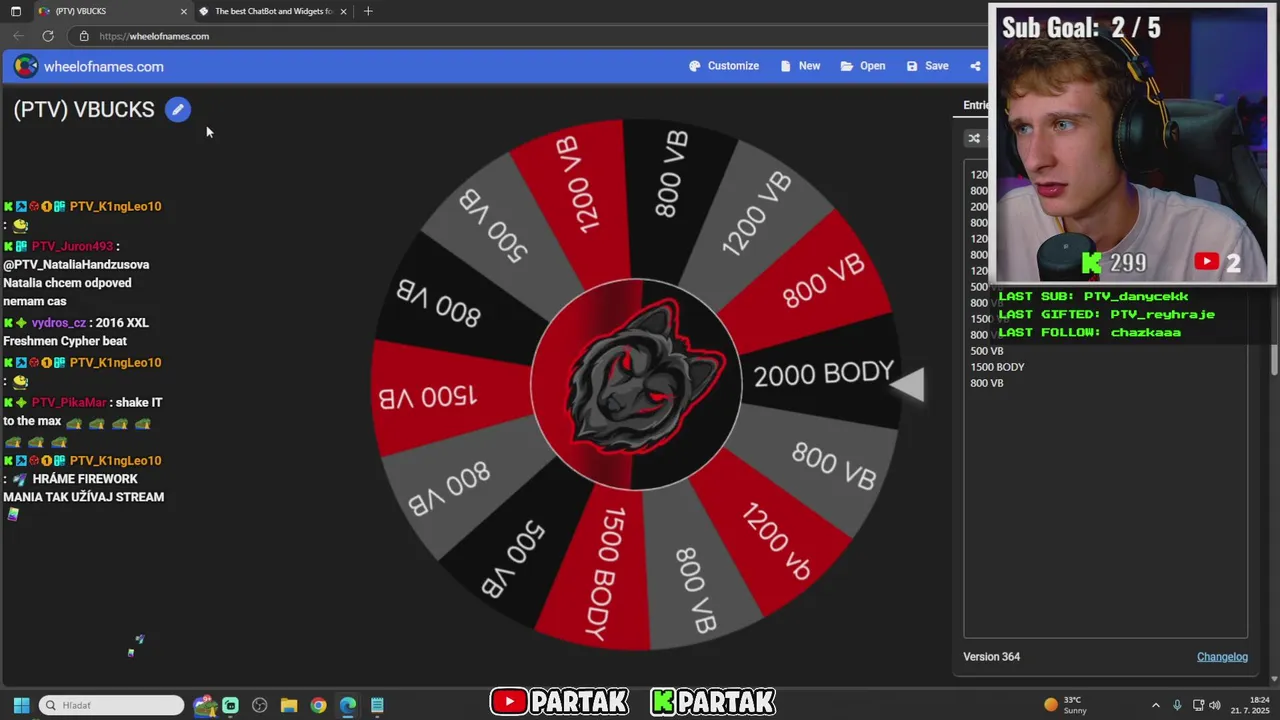Select the Entries tab in side panel
The width and height of the screenshot is (1280, 720).
[975, 105]
